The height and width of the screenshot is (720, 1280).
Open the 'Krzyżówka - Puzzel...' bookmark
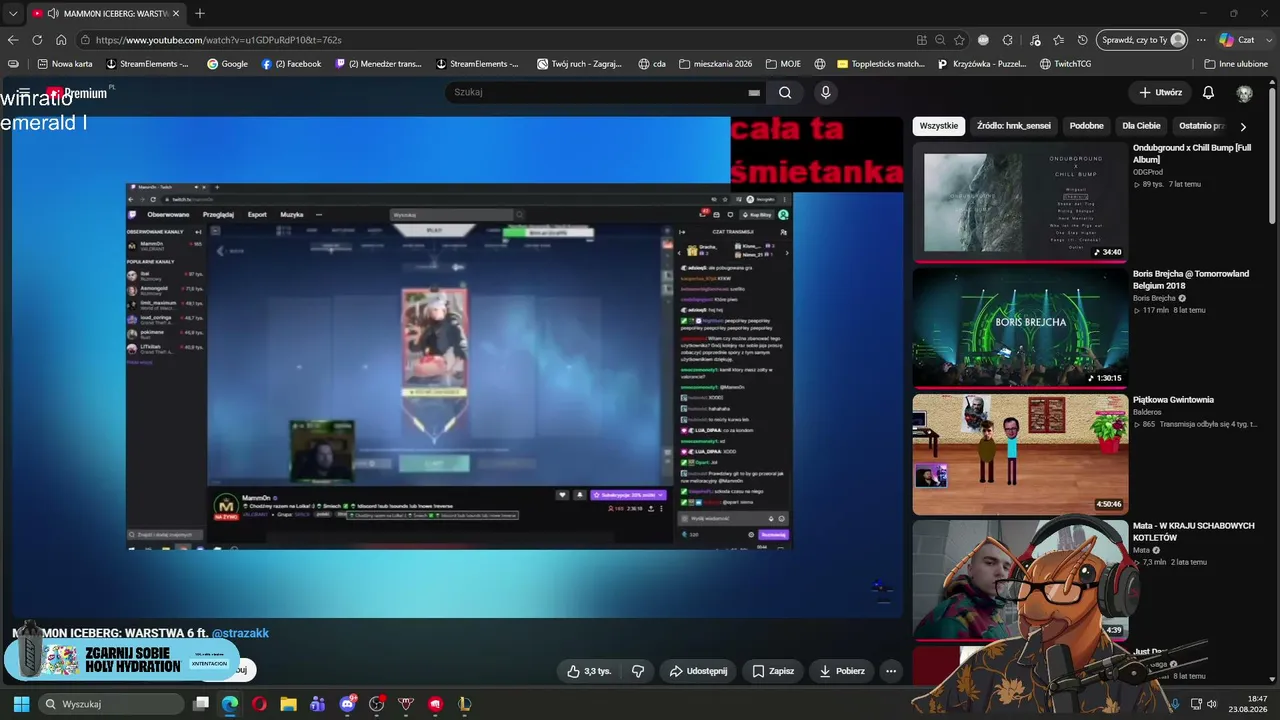tap(982, 64)
